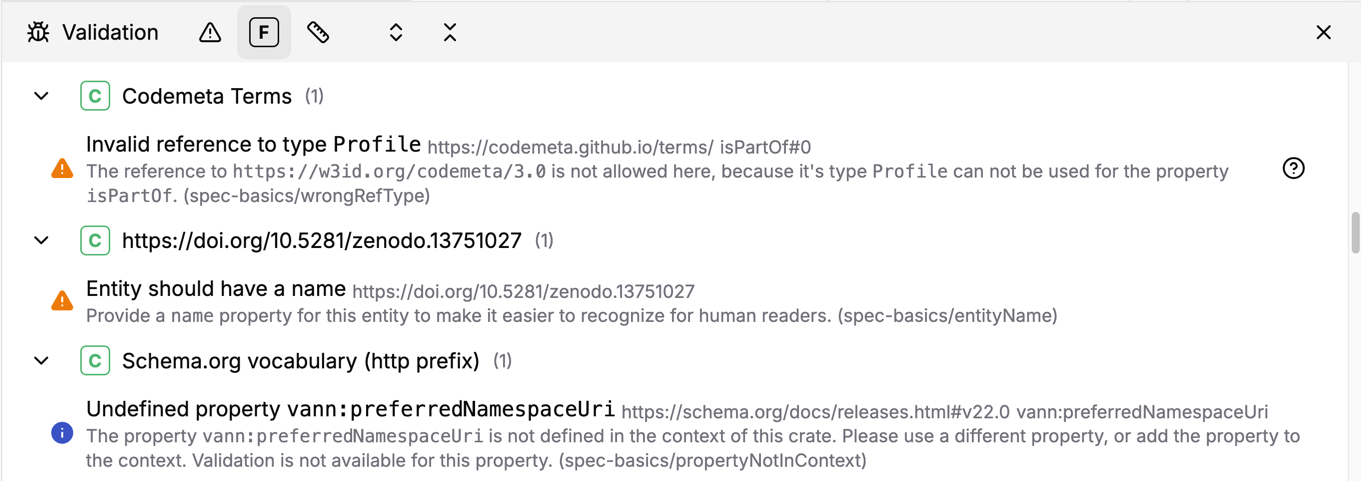Click the C icon beside the zenodo DOI
This screenshot has height=481, width=1361.
pos(95,240)
